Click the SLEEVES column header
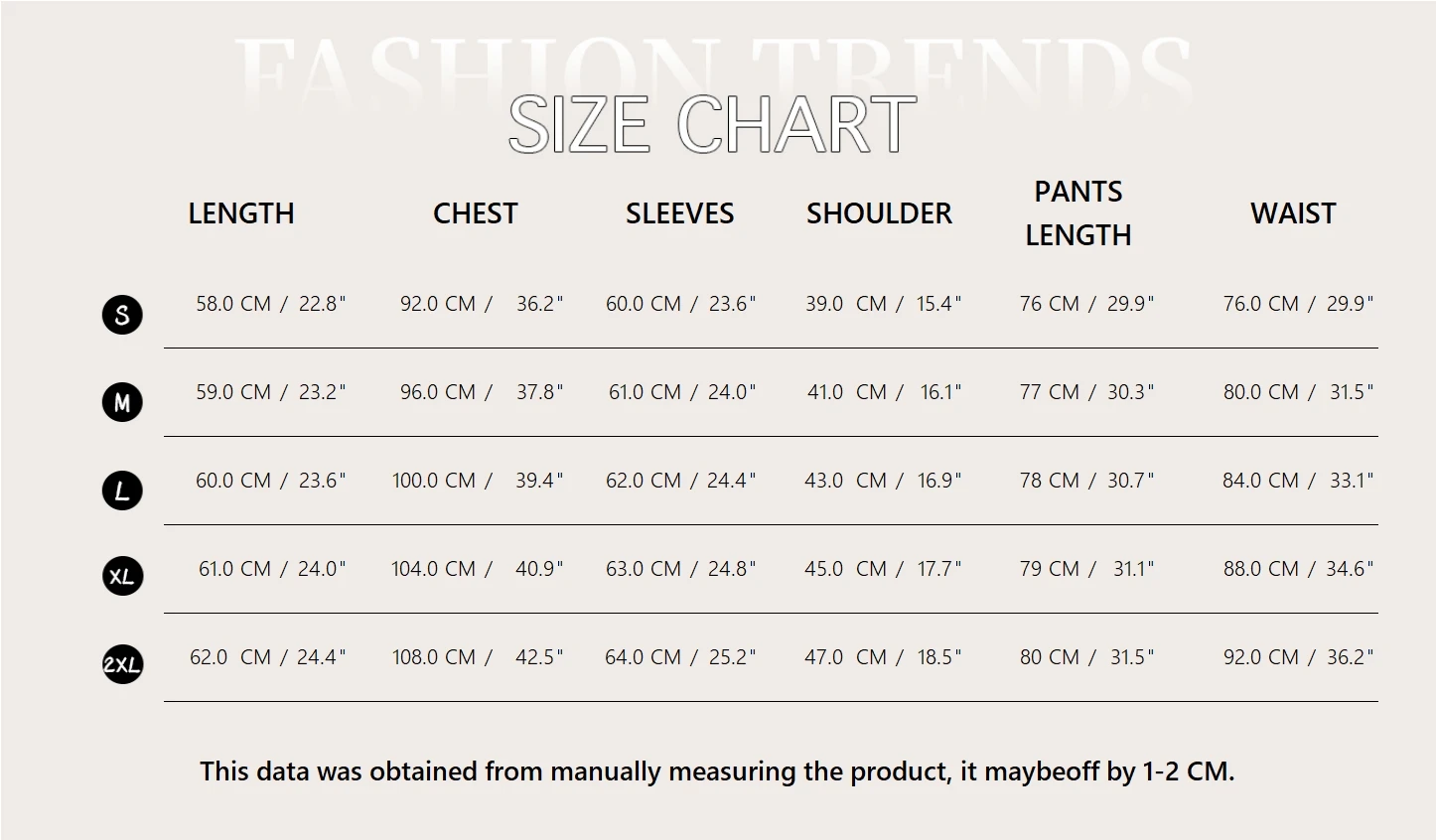 coord(679,213)
